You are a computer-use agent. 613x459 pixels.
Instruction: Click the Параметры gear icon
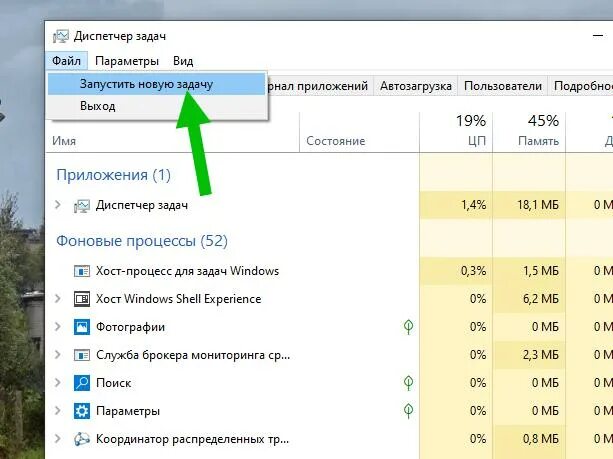[82, 411]
